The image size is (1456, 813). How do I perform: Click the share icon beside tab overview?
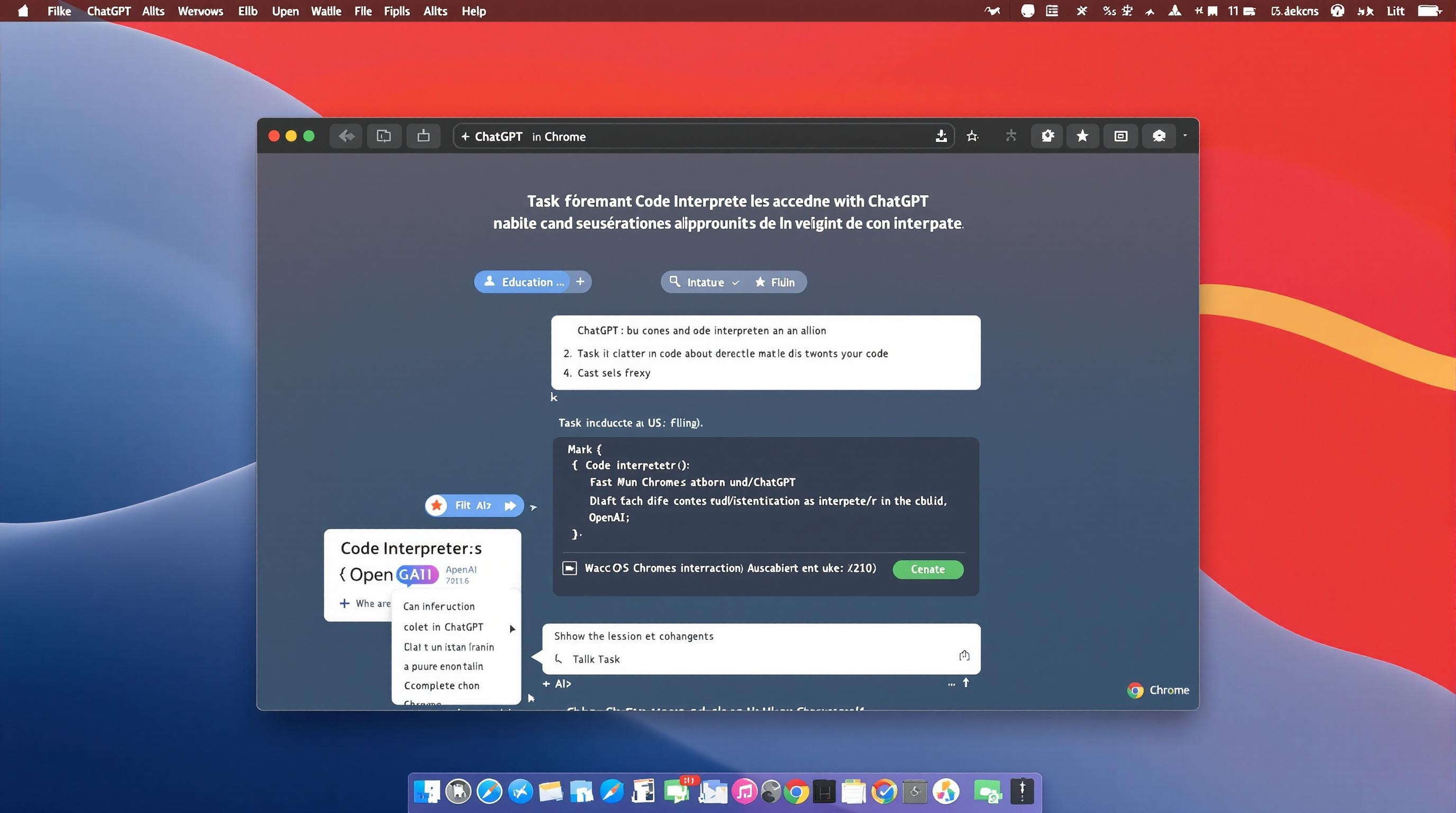423,135
